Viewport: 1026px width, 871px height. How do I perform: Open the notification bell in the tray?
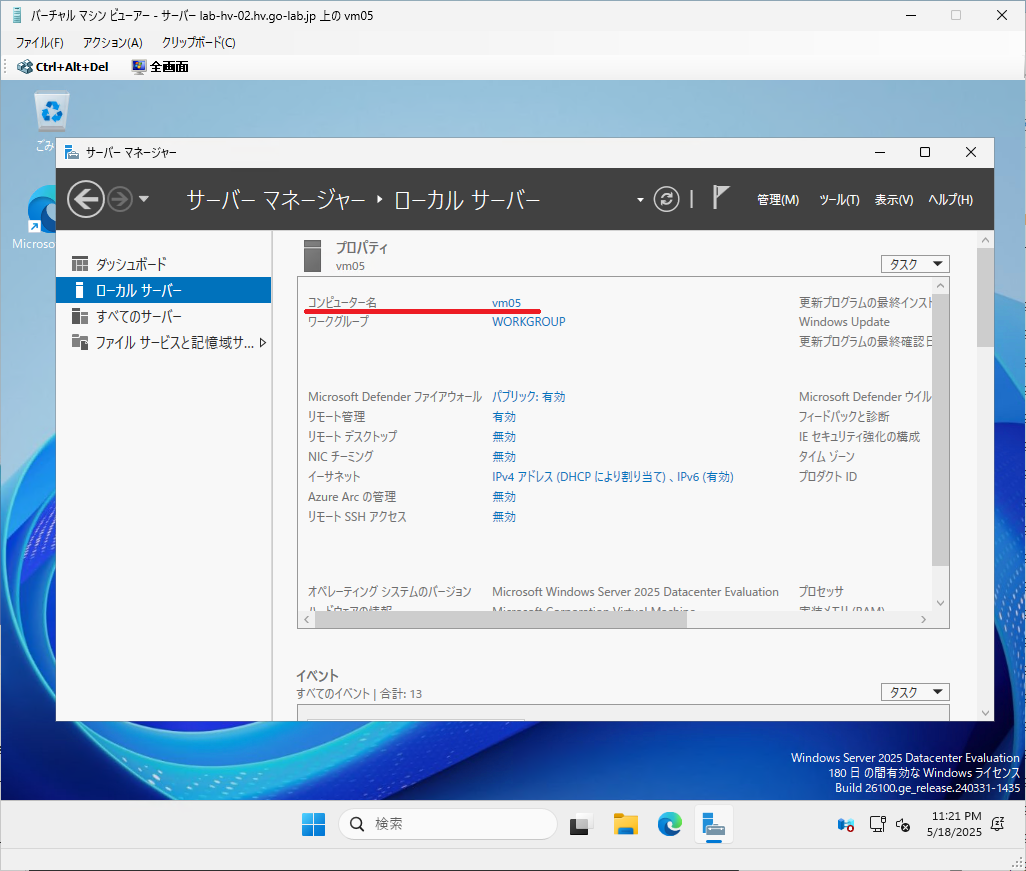998,825
